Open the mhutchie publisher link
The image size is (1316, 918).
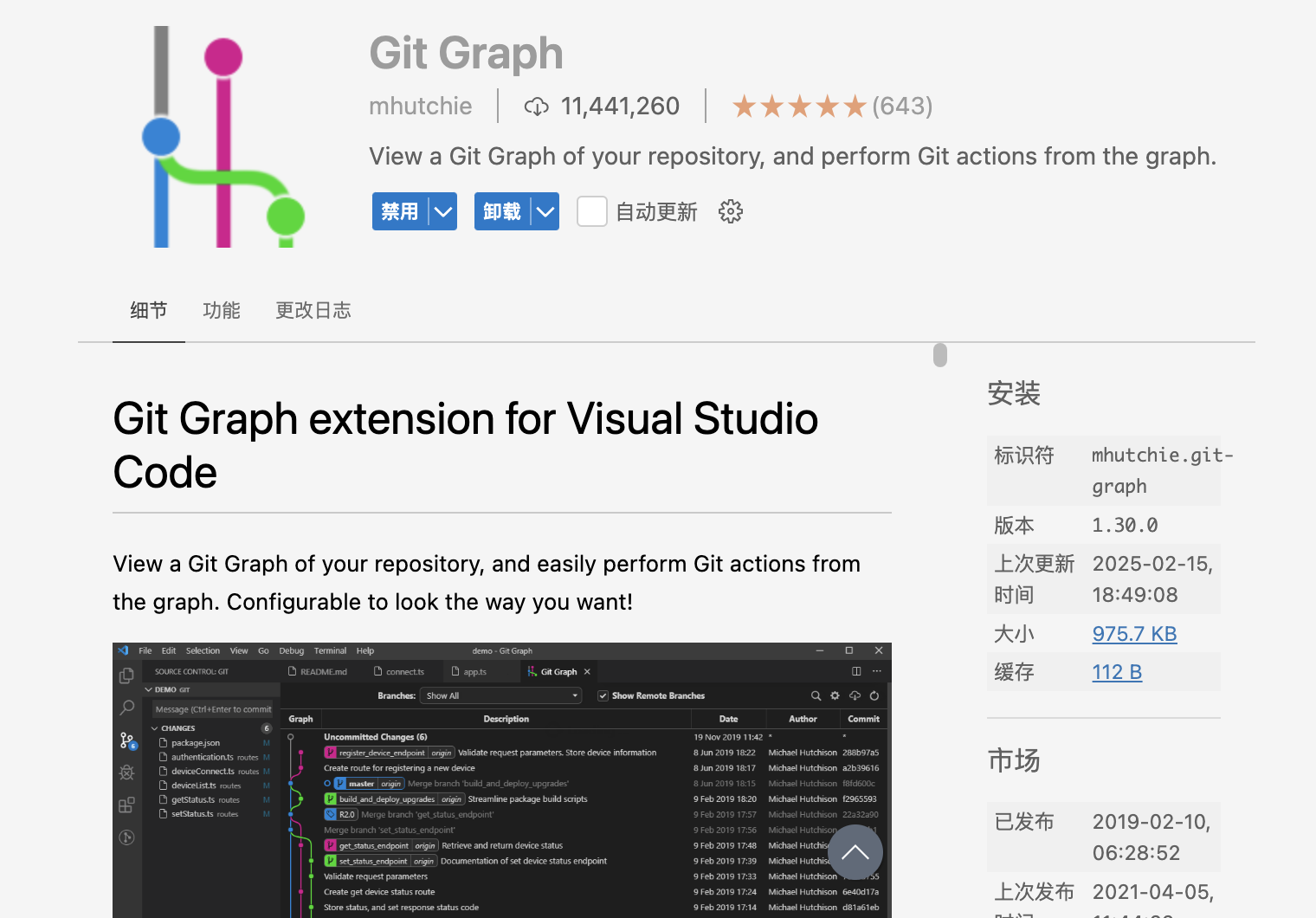click(x=421, y=107)
